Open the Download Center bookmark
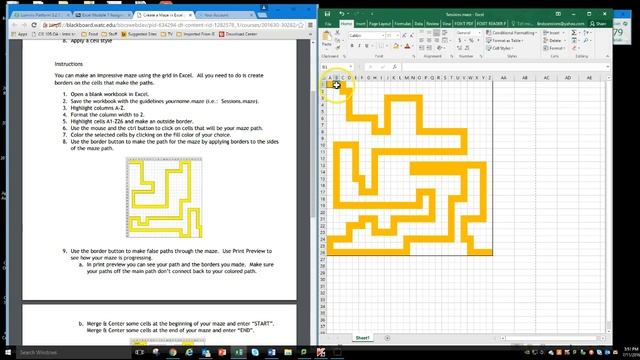Image resolution: width=640 pixels, height=360 pixels. 238,34
